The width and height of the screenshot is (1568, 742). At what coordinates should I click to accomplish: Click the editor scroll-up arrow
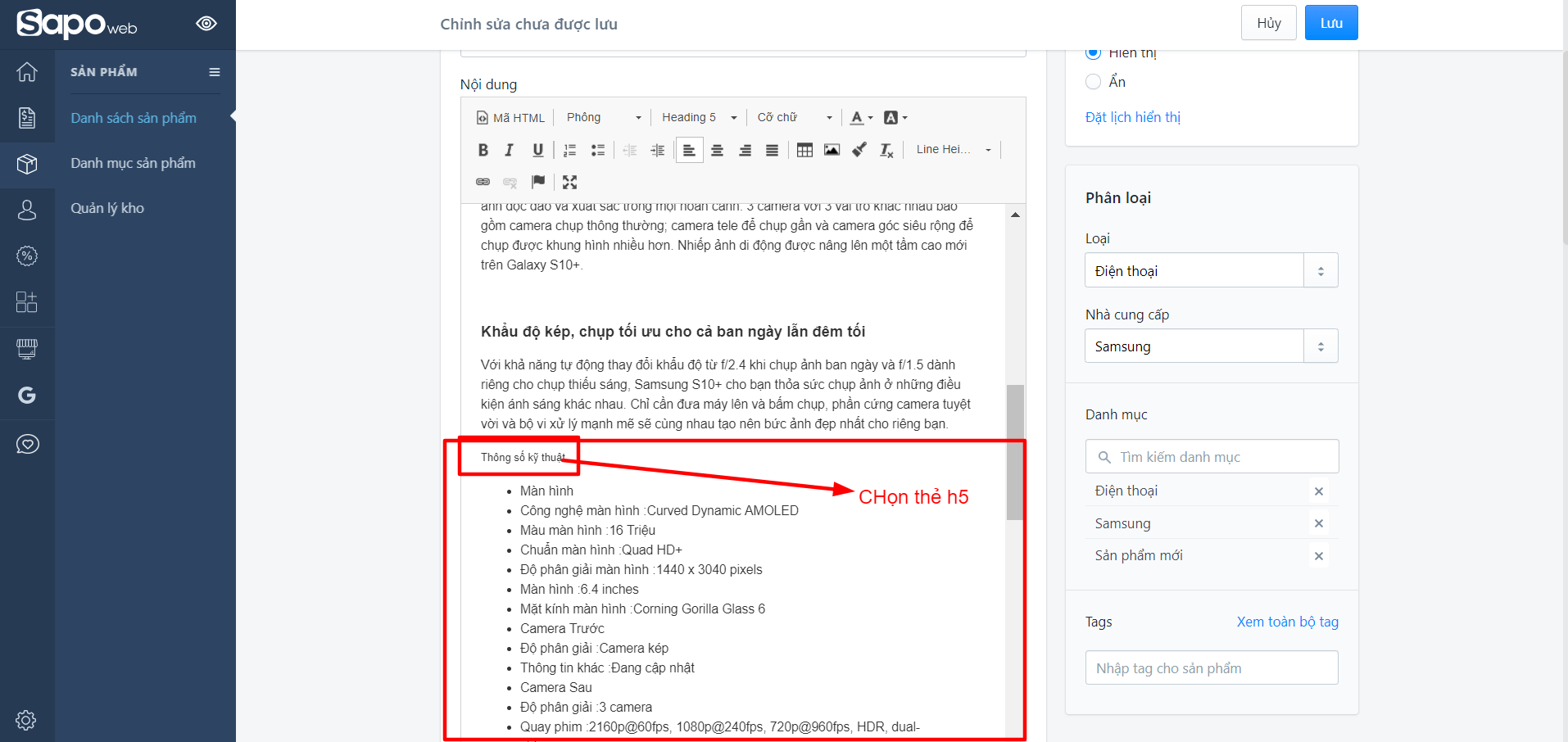pyautogui.click(x=1015, y=215)
